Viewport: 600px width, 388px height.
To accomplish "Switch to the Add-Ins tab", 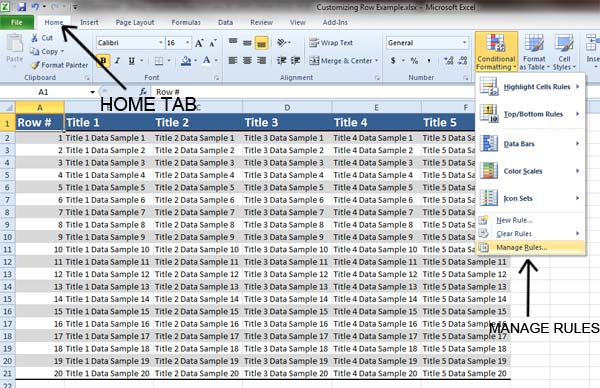I will (x=335, y=22).
